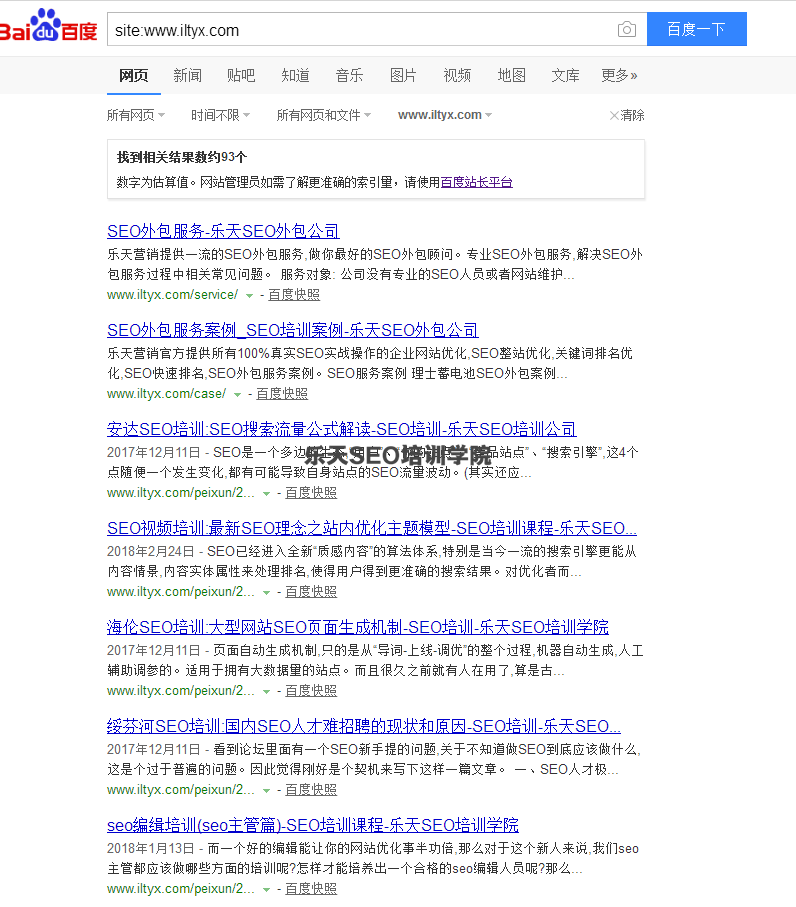Switch to the 图片 tab

point(403,75)
